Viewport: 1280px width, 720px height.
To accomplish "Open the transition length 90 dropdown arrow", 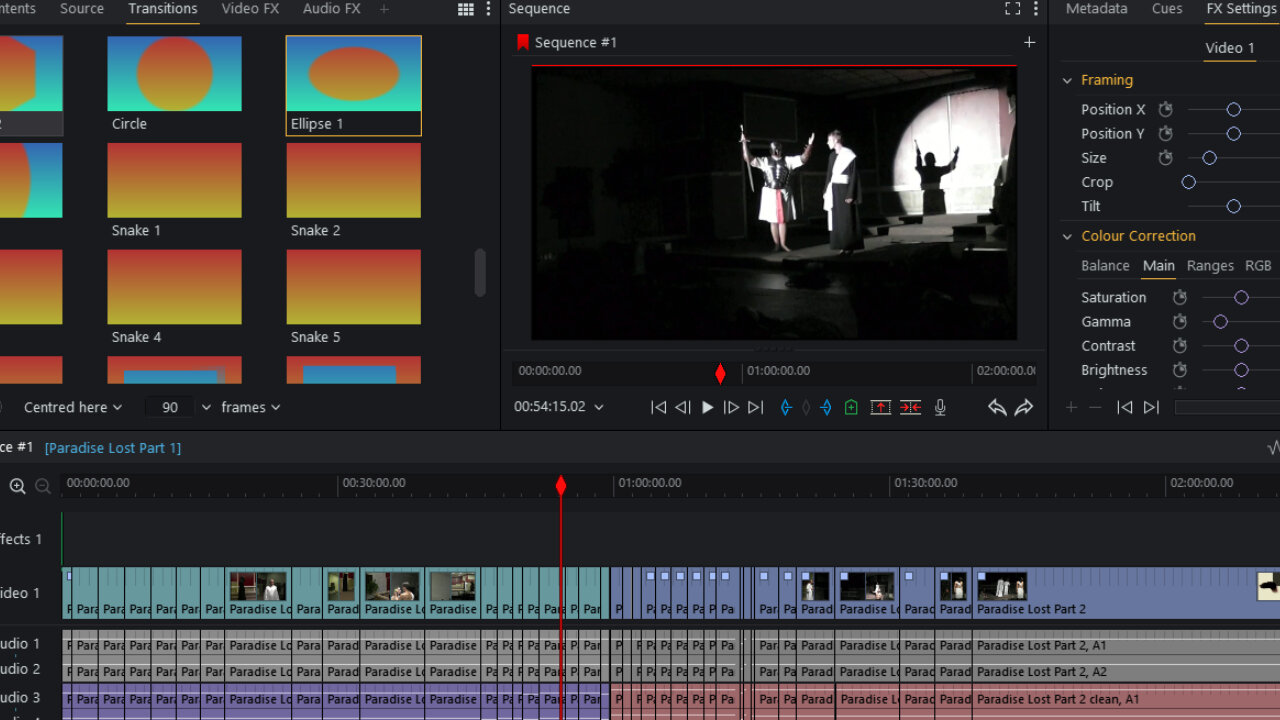I will (x=206, y=407).
